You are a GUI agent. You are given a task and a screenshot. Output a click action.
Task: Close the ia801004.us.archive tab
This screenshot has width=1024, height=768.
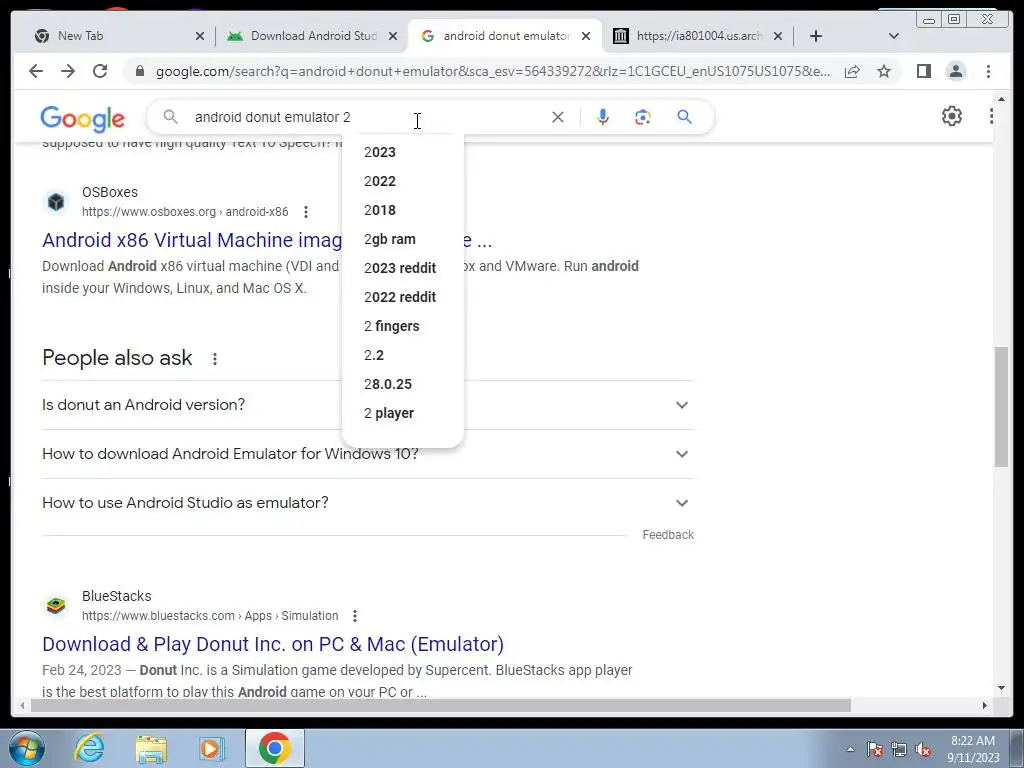[778, 37]
